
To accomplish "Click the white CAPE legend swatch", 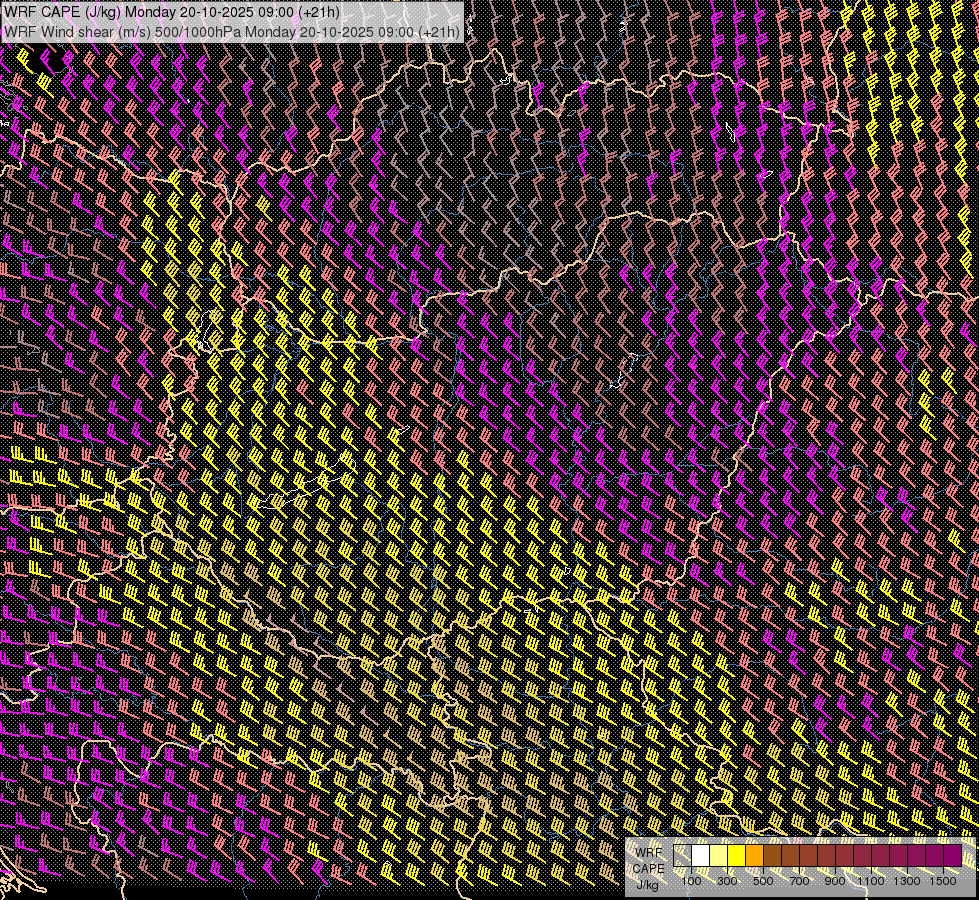I will pyautogui.click(x=701, y=856).
